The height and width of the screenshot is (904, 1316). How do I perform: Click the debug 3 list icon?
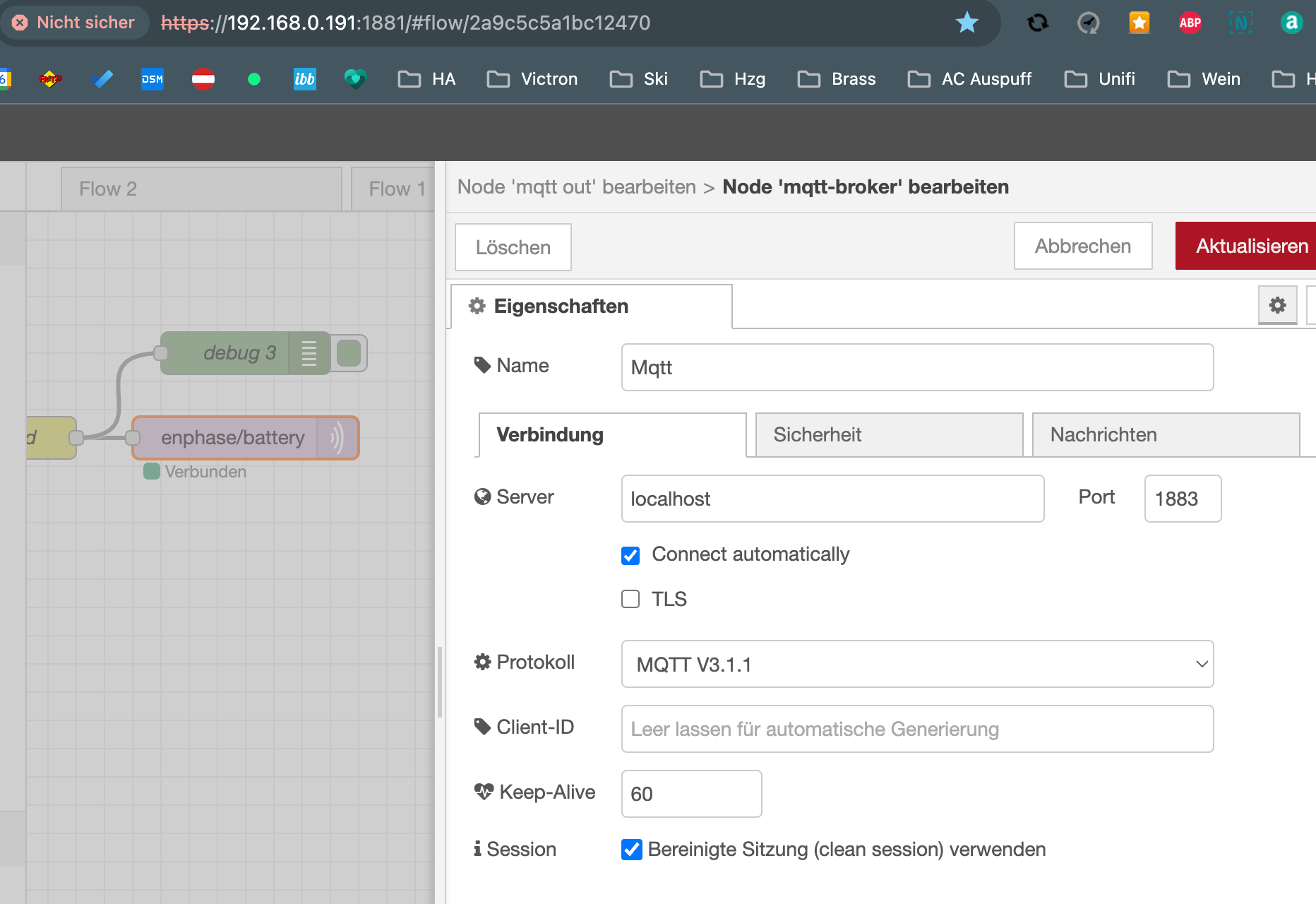(309, 353)
